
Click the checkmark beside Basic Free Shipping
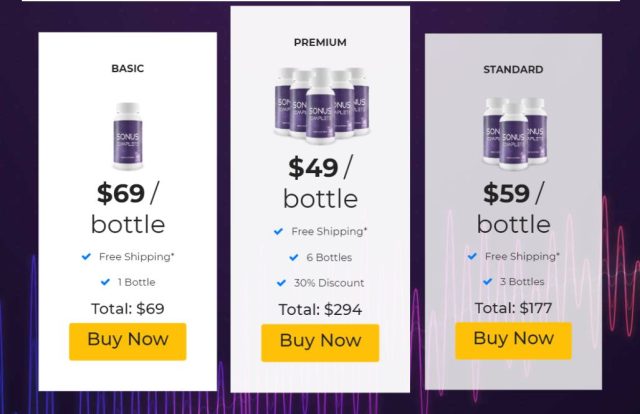[86, 256]
